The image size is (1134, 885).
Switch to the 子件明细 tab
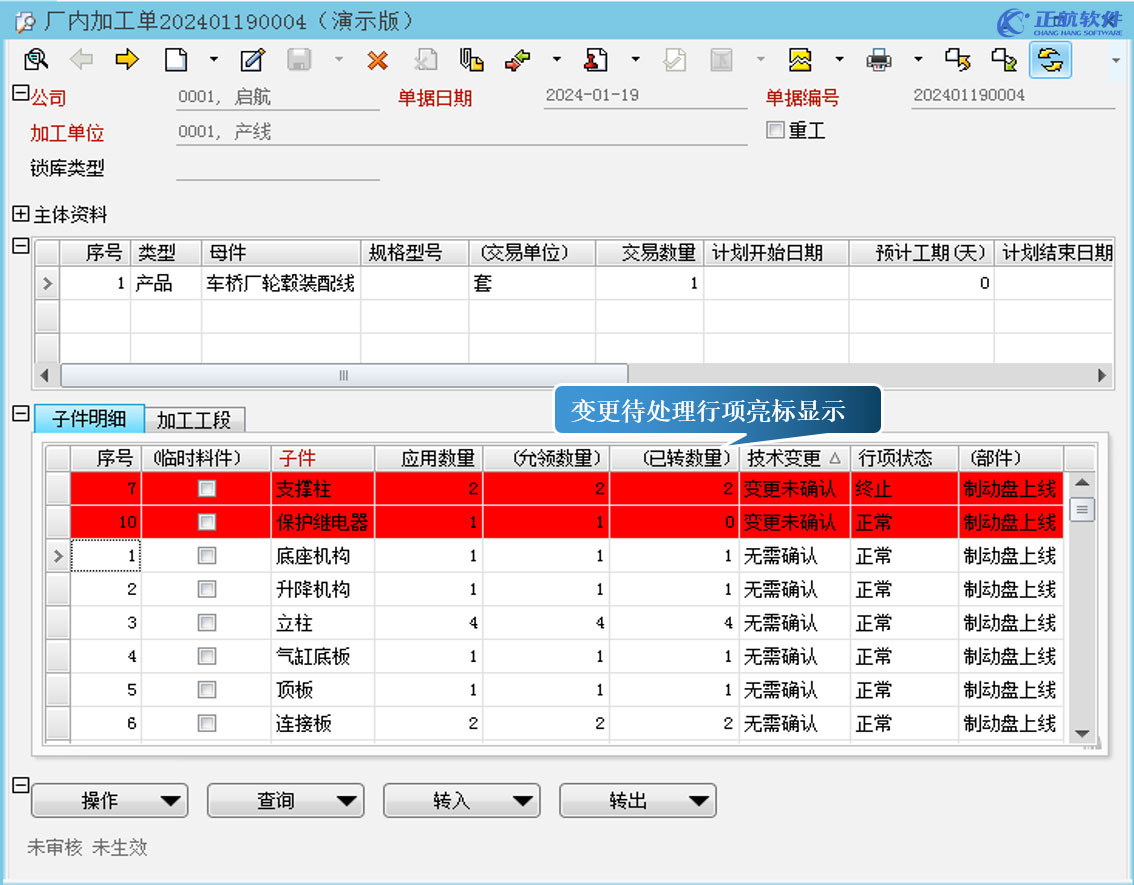[89, 419]
